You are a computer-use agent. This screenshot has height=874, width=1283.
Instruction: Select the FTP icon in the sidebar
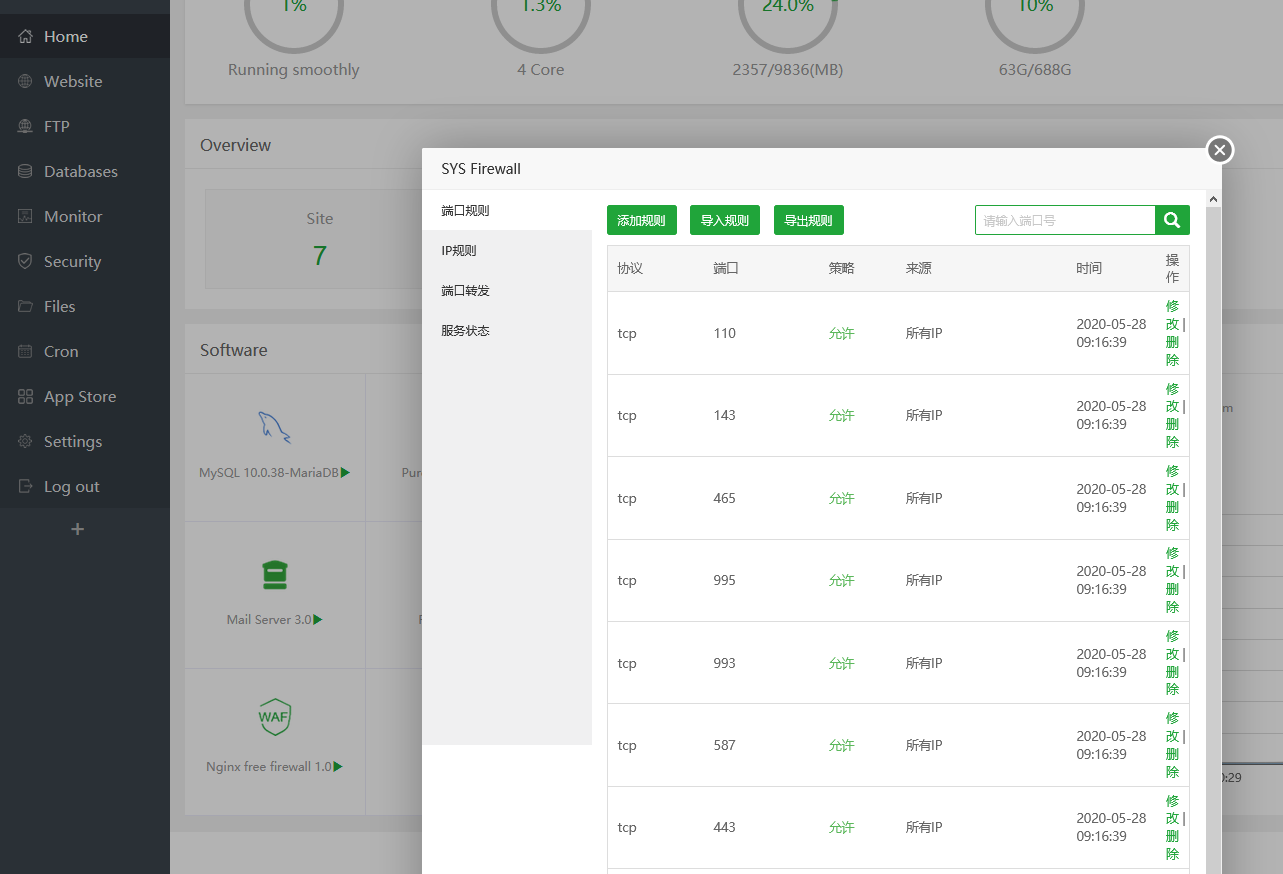(25, 127)
